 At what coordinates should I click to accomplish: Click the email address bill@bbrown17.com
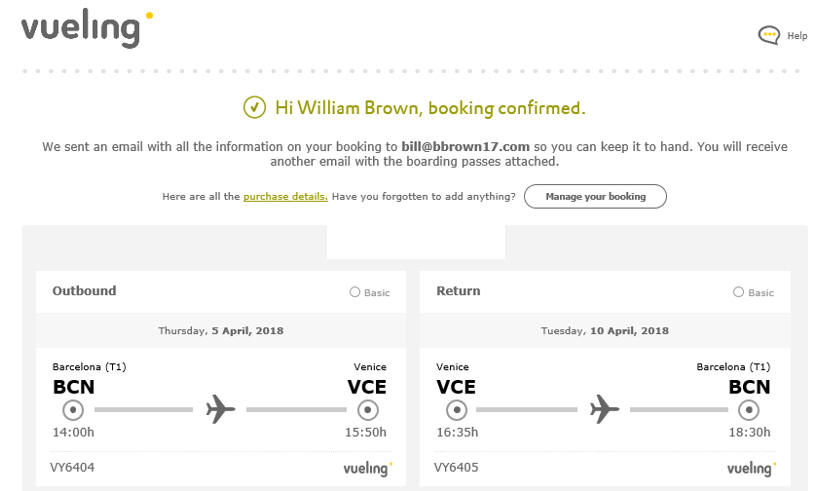[x=466, y=147]
